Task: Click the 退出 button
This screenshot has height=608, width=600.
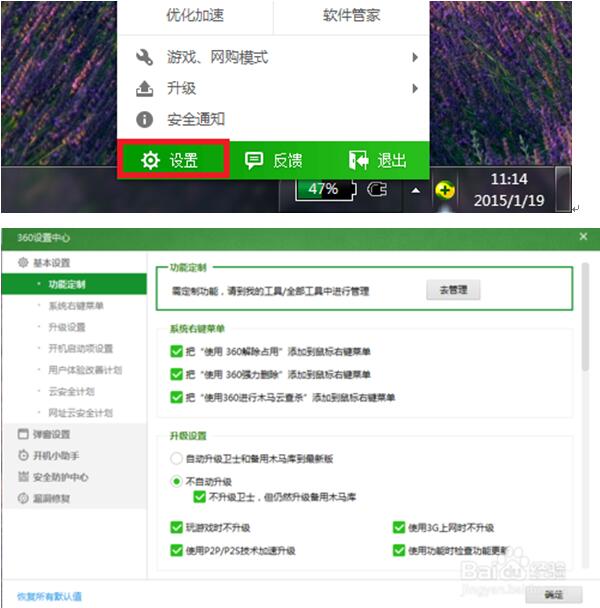Action: pos(377,160)
